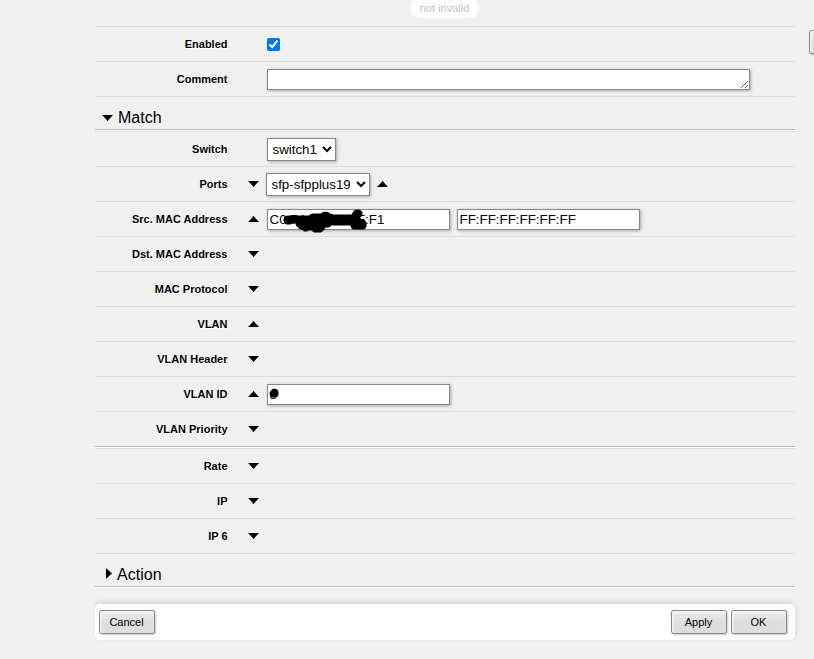Click the Comment text field
Viewport: 814px width, 659px height.
tap(507, 80)
